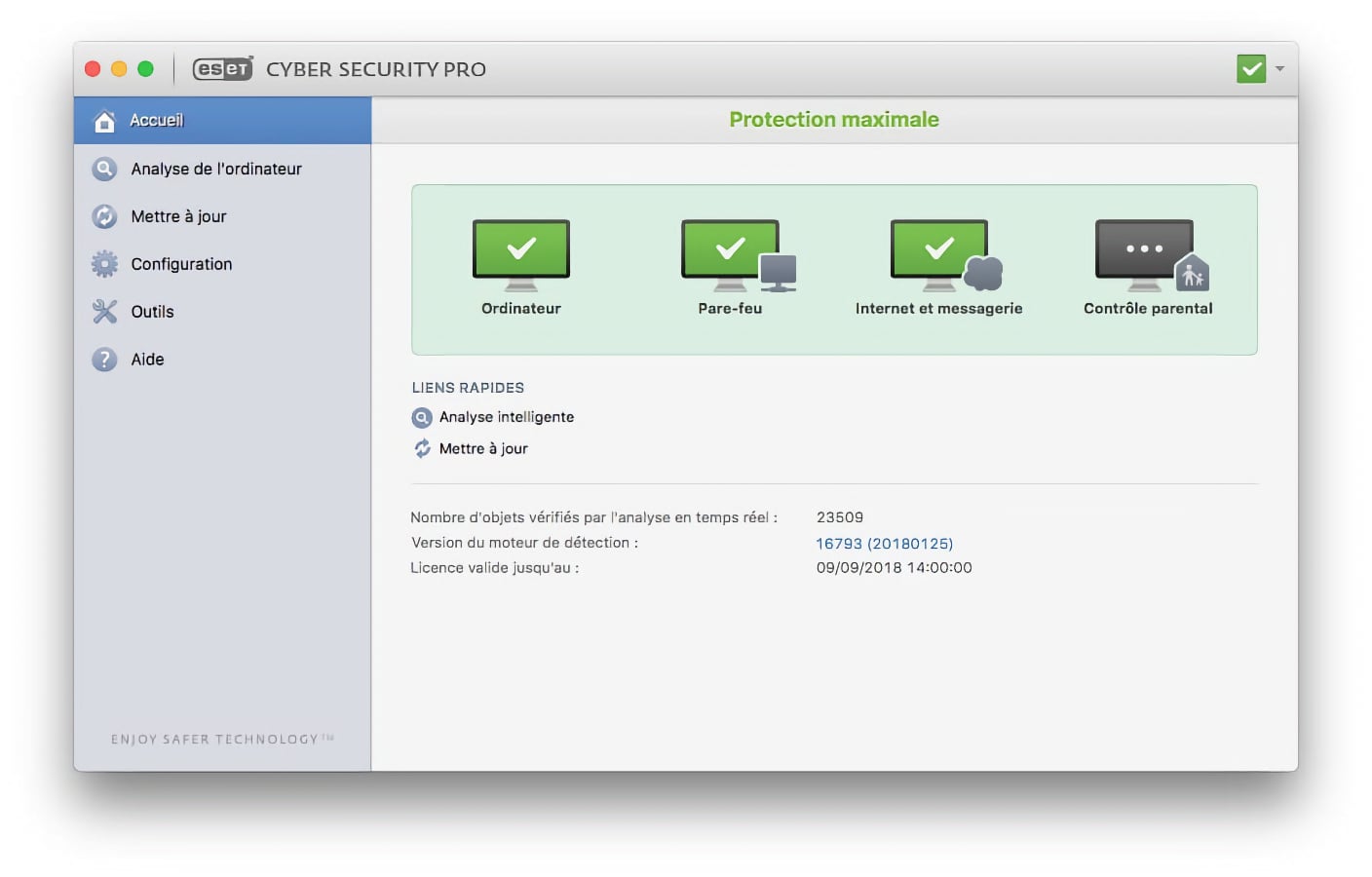Open detection engine version 16793 (20180125) link
The width and height of the screenshot is (1372, 877).
tap(885, 544)
